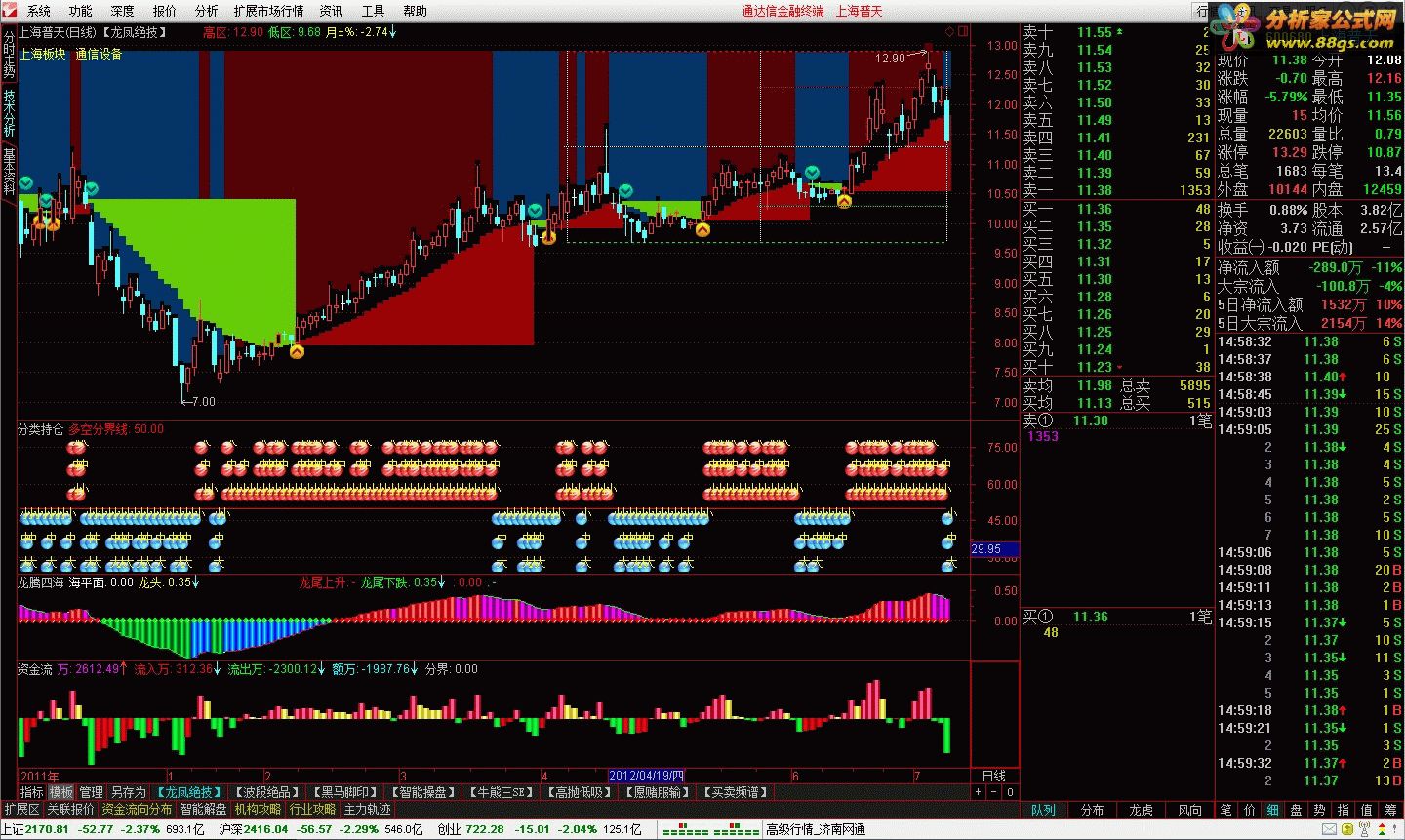Select the 模板 tab
The height and width of the screenshot is (840, 1405).
(61, 792)
